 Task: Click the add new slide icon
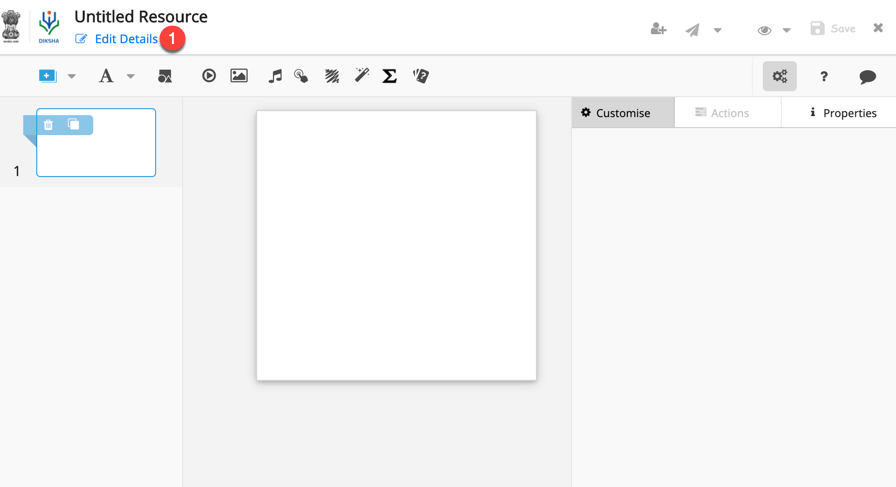(47, 76)
